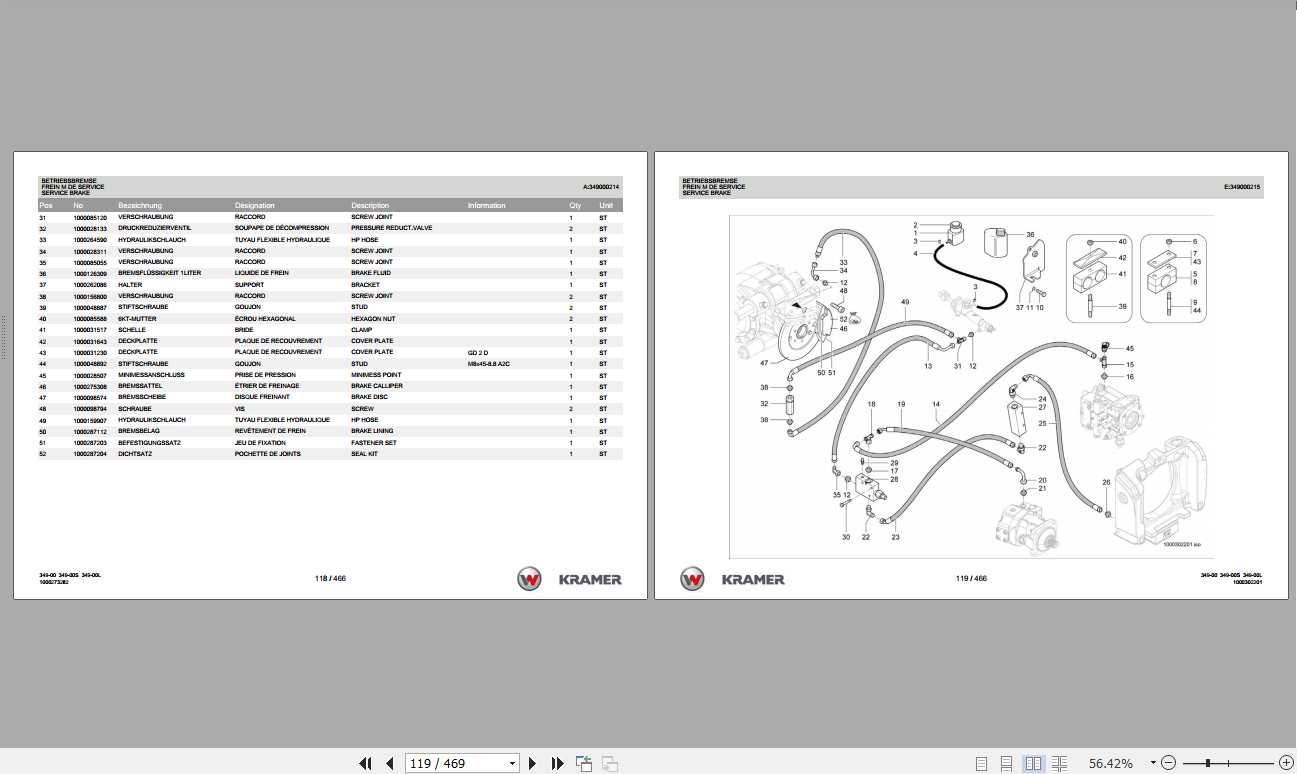The height and width of the screenshot is (774, 1297).
Task: Click part number 1000287204 in row 52
Action: click(90, 454)
